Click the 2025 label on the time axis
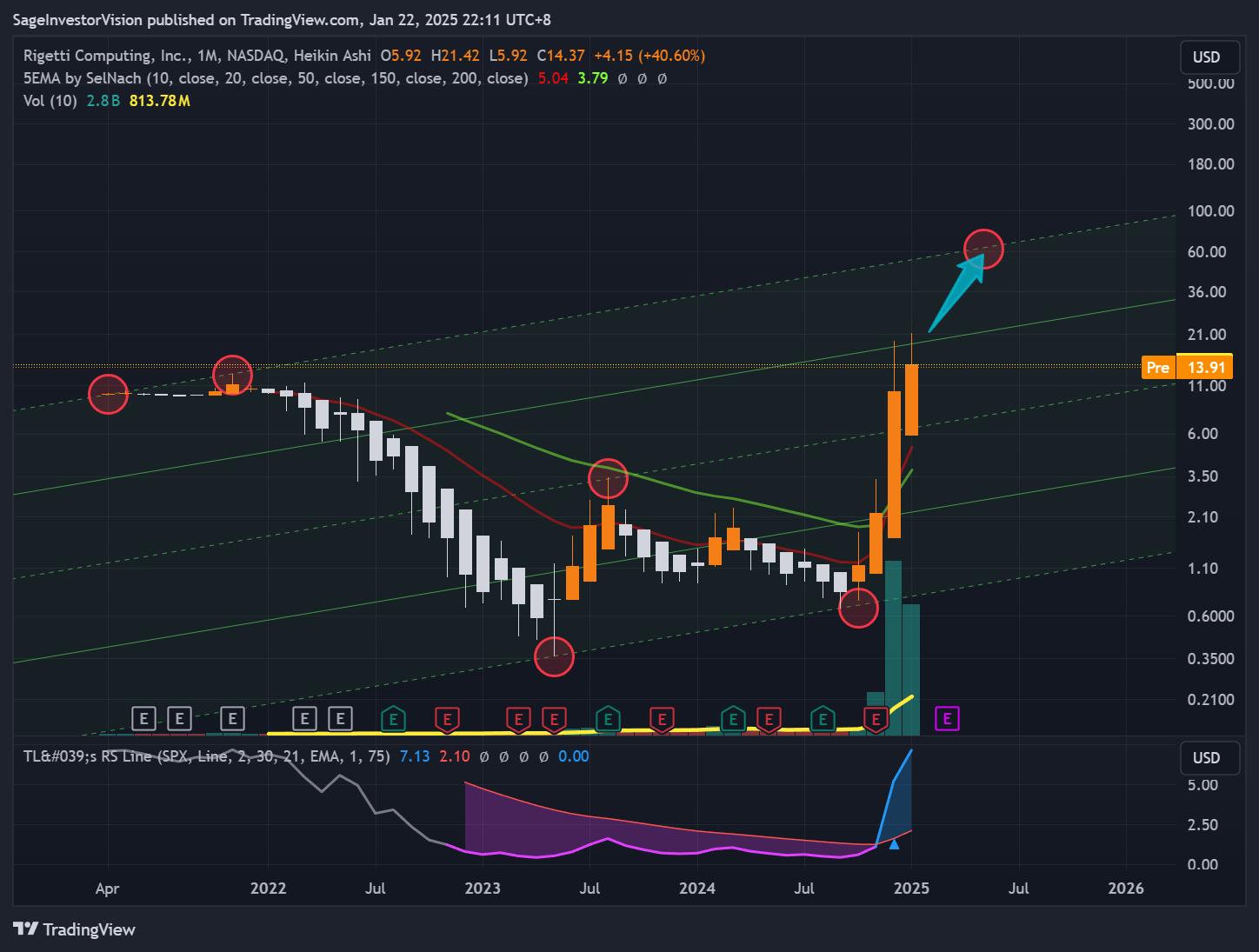The image size is (1259, 952). point(911,889)
